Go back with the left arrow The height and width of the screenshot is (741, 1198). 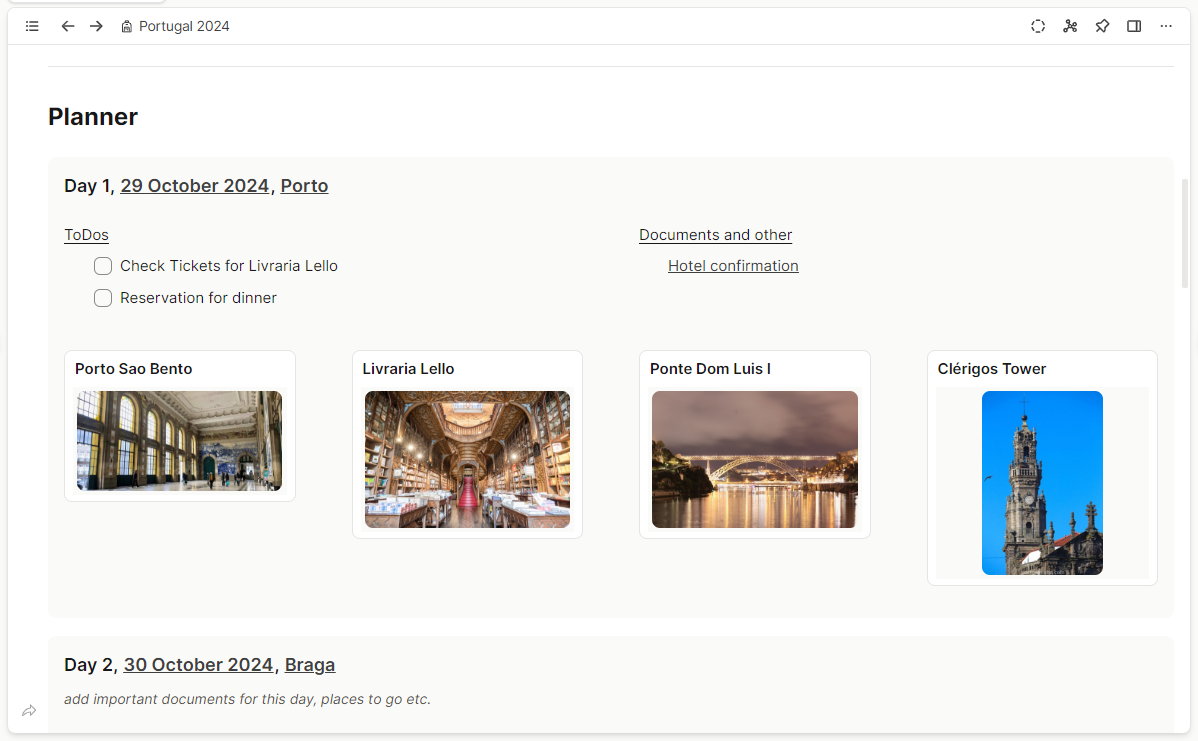tap(68, 26)
